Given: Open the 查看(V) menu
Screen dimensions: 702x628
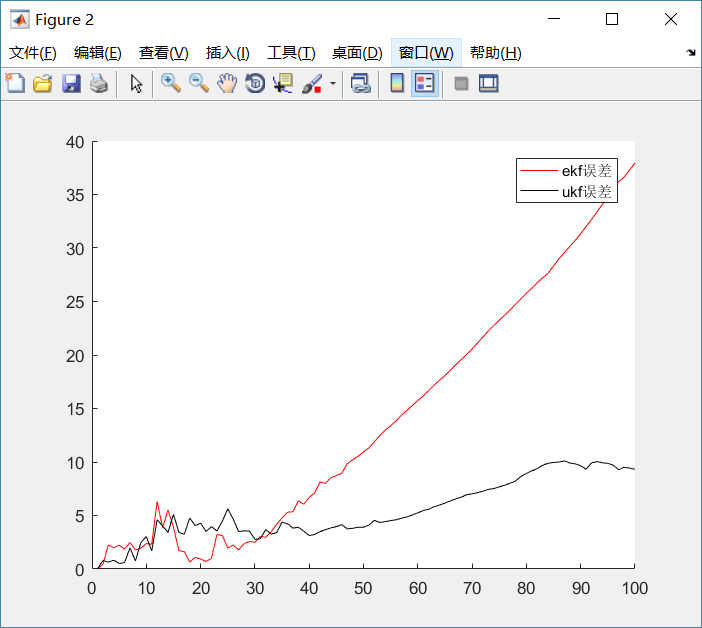Looking at the screenshot, I should 163,53.
